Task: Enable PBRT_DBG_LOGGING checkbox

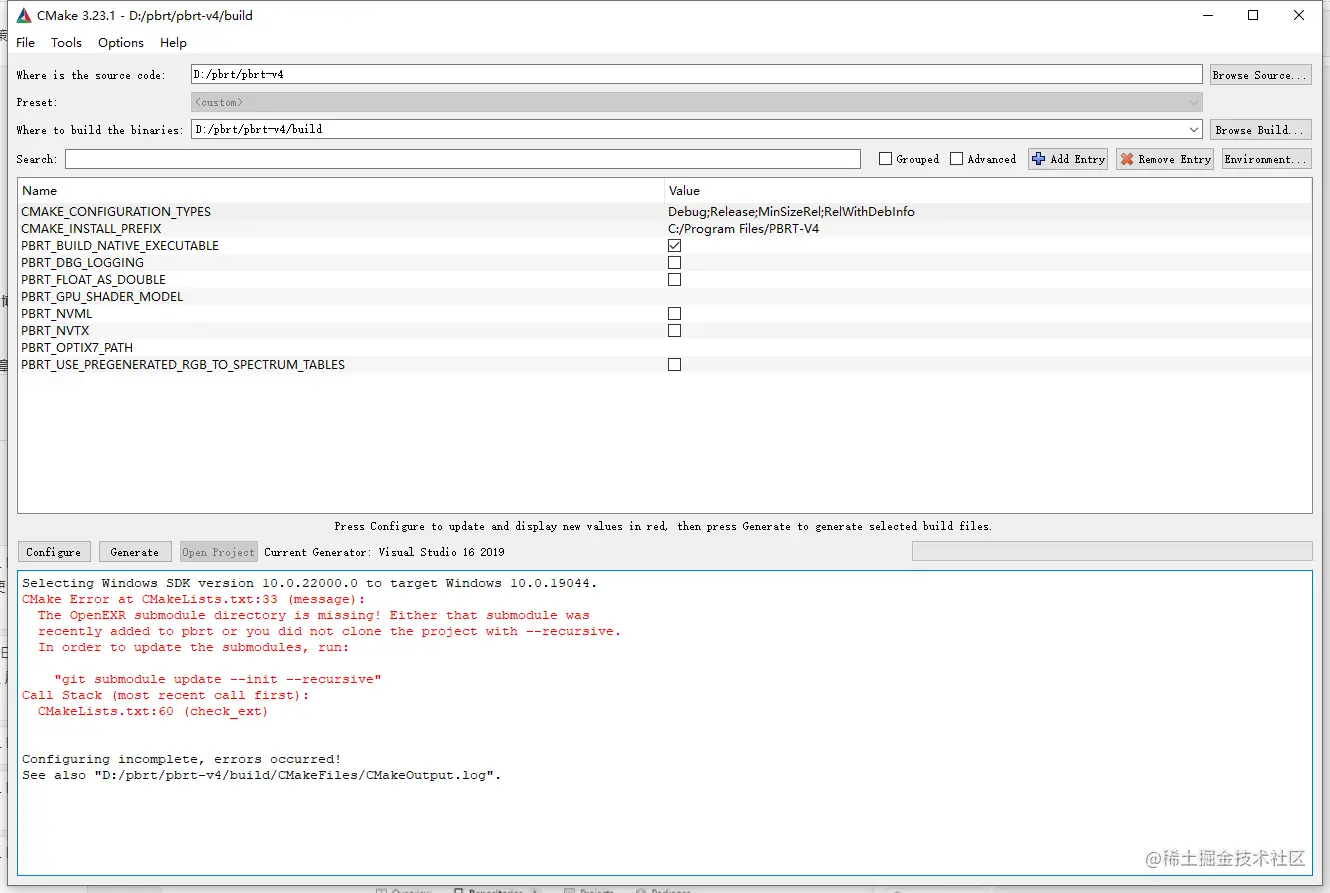Action: 675,263
